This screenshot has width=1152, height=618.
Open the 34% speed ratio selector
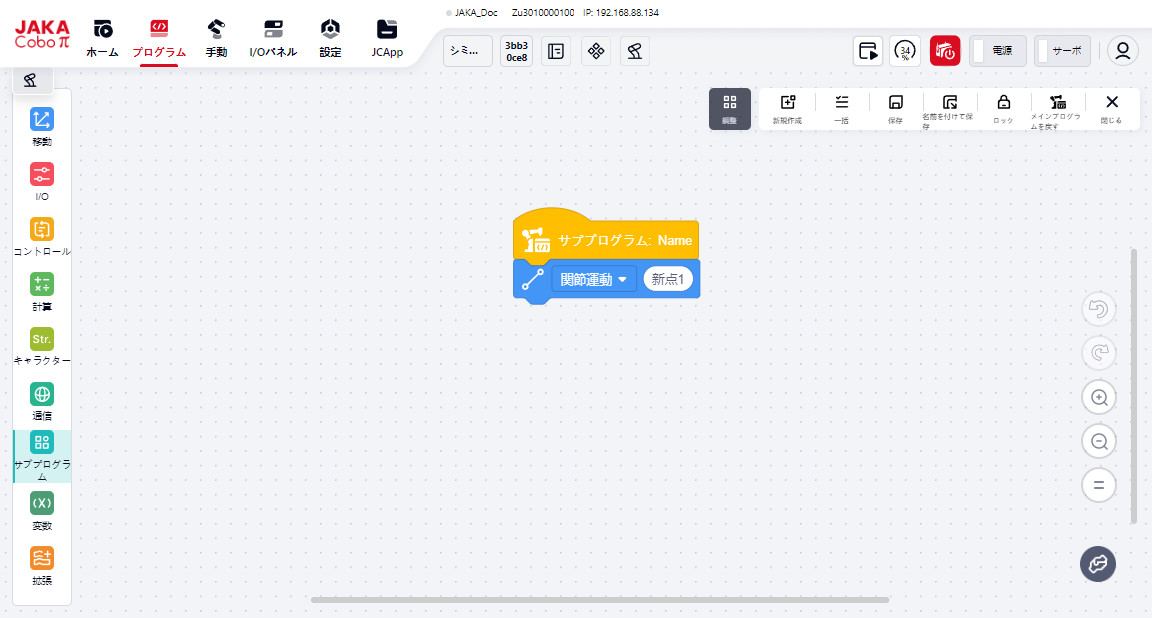click(905, 51)
